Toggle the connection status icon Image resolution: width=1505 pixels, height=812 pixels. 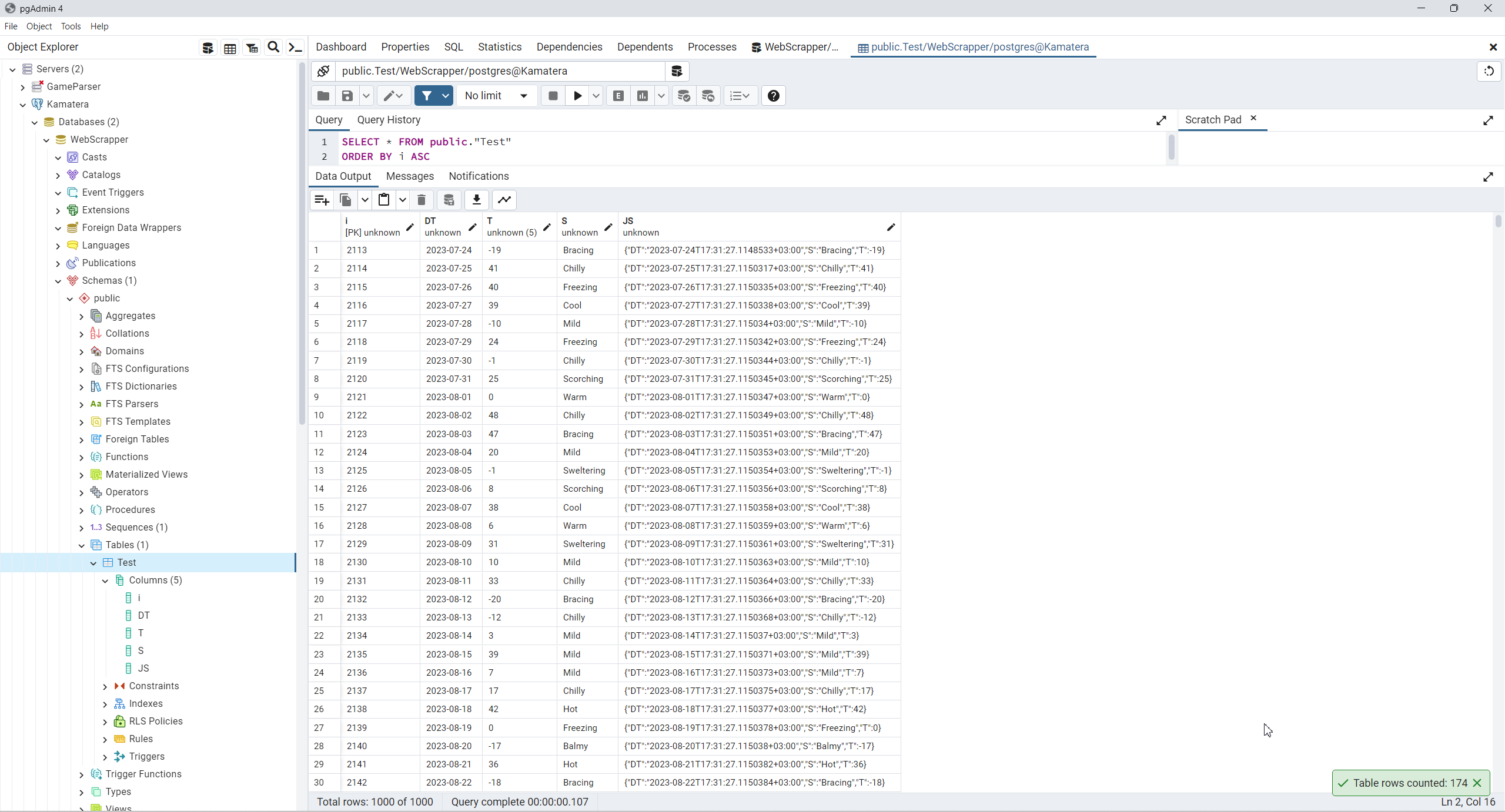[323, 71]
